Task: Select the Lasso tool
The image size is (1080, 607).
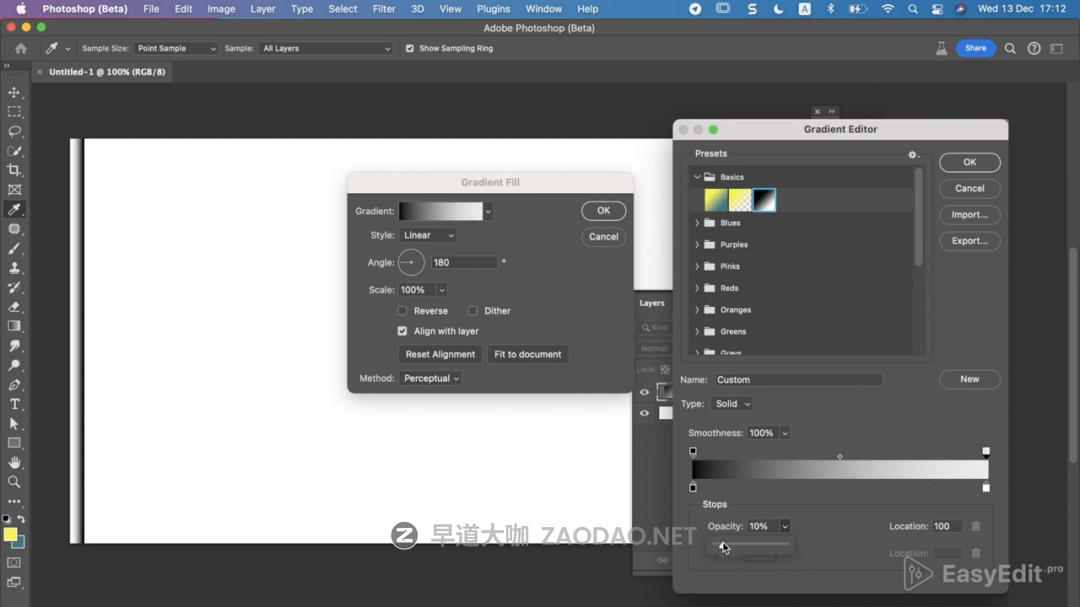Action: point(14,131)
